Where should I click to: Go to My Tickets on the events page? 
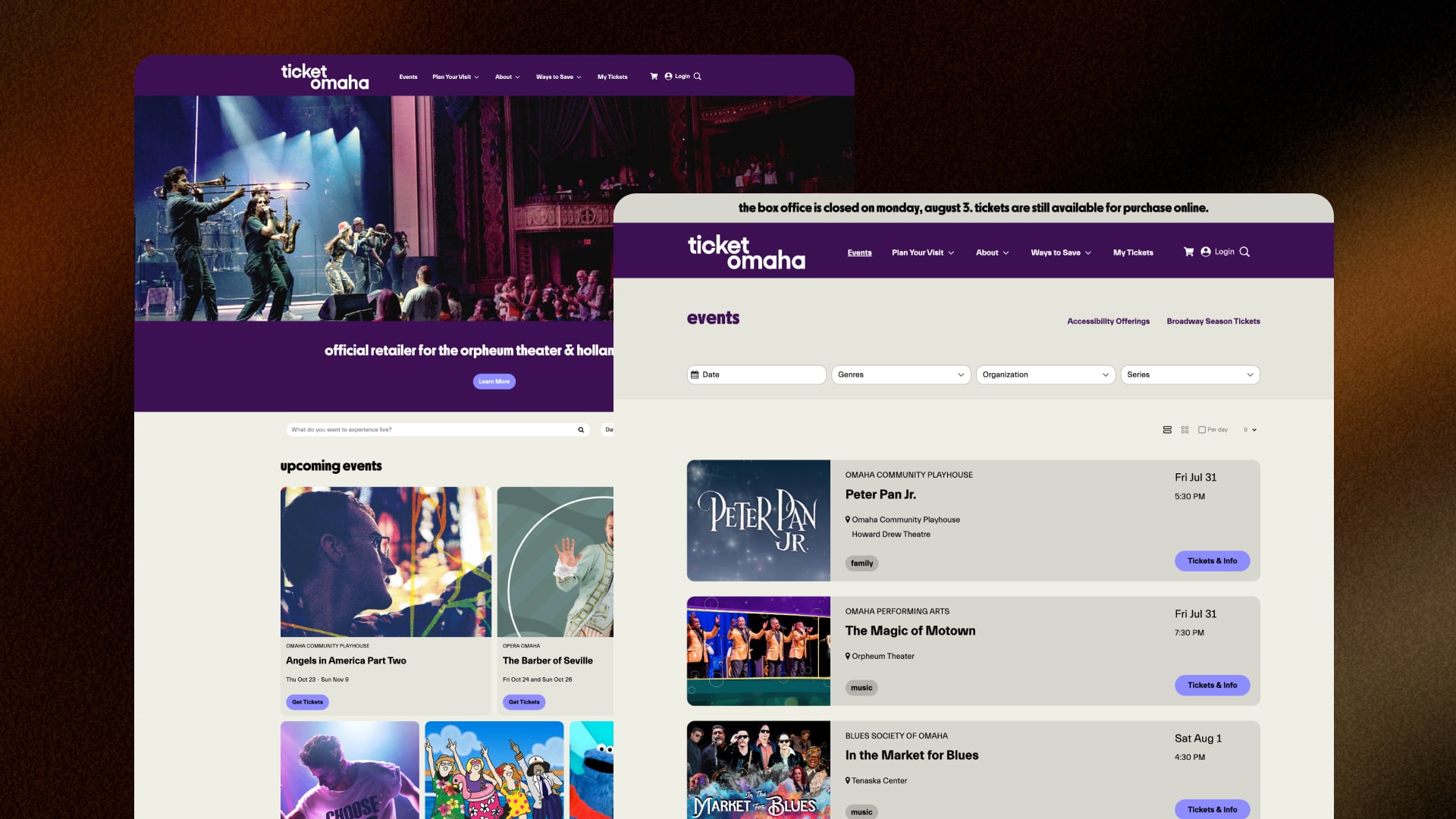coord(1133,253)
